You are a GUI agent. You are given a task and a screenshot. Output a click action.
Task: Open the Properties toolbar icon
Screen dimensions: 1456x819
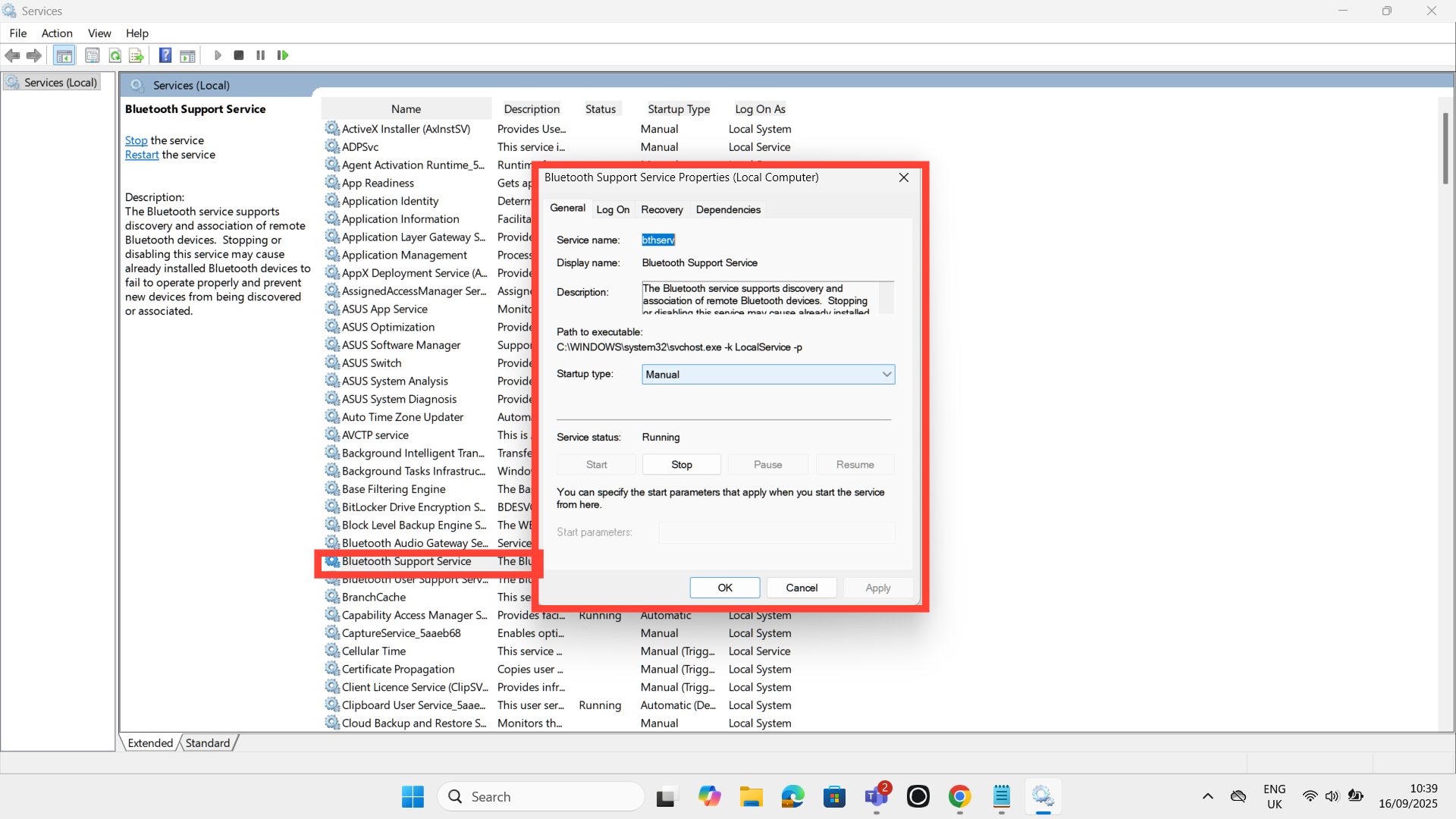pyautogui.click(x=93, y=55)
